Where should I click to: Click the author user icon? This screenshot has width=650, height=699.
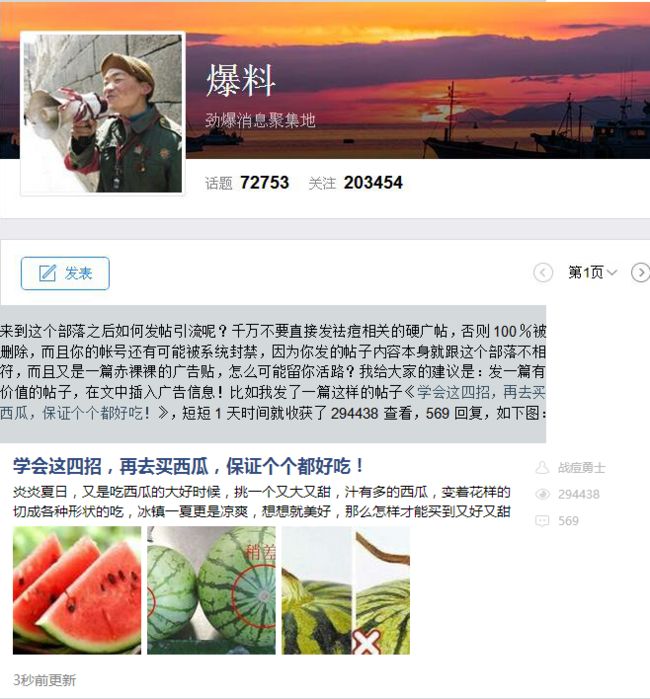tap(542, 468)
